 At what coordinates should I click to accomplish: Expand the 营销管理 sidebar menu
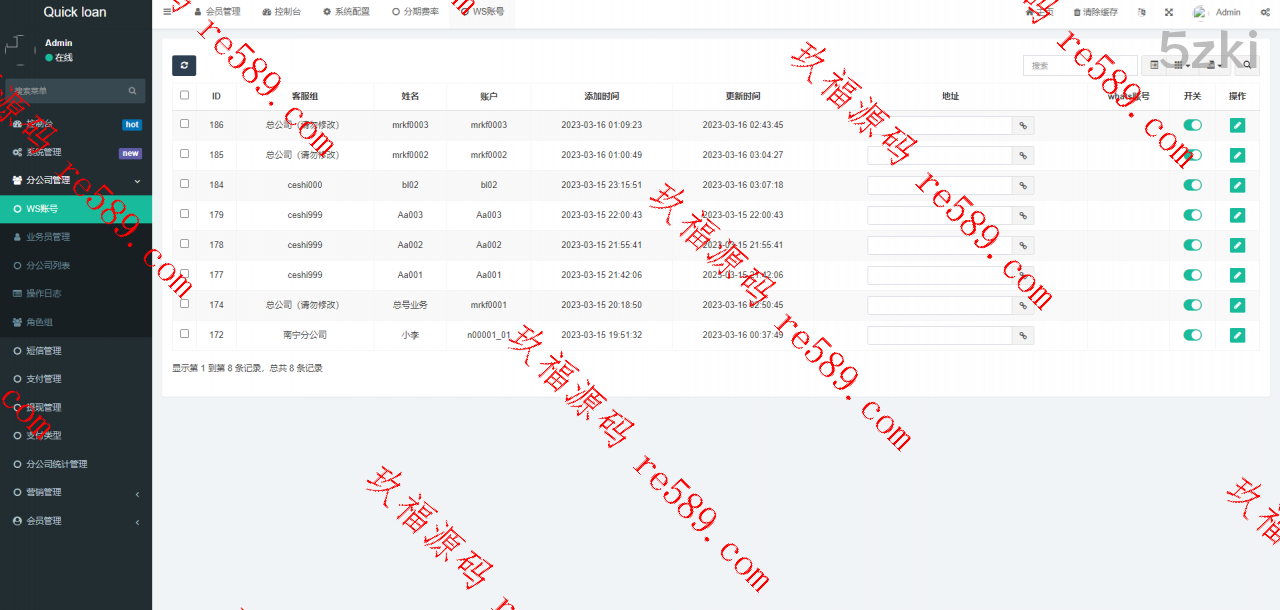(76, 492)
